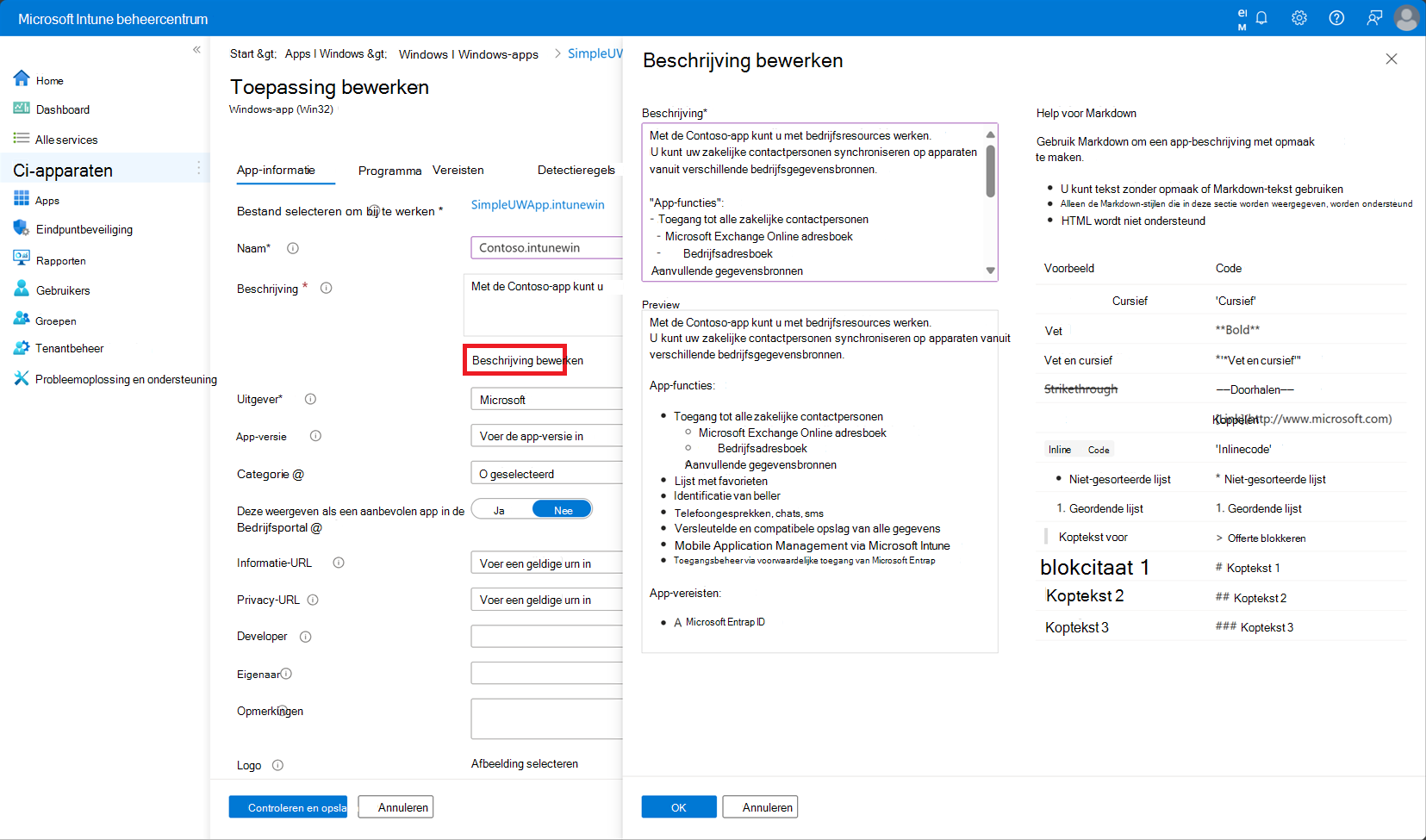Open the user account avatar
The image size is (1426, 840).
1407,18
